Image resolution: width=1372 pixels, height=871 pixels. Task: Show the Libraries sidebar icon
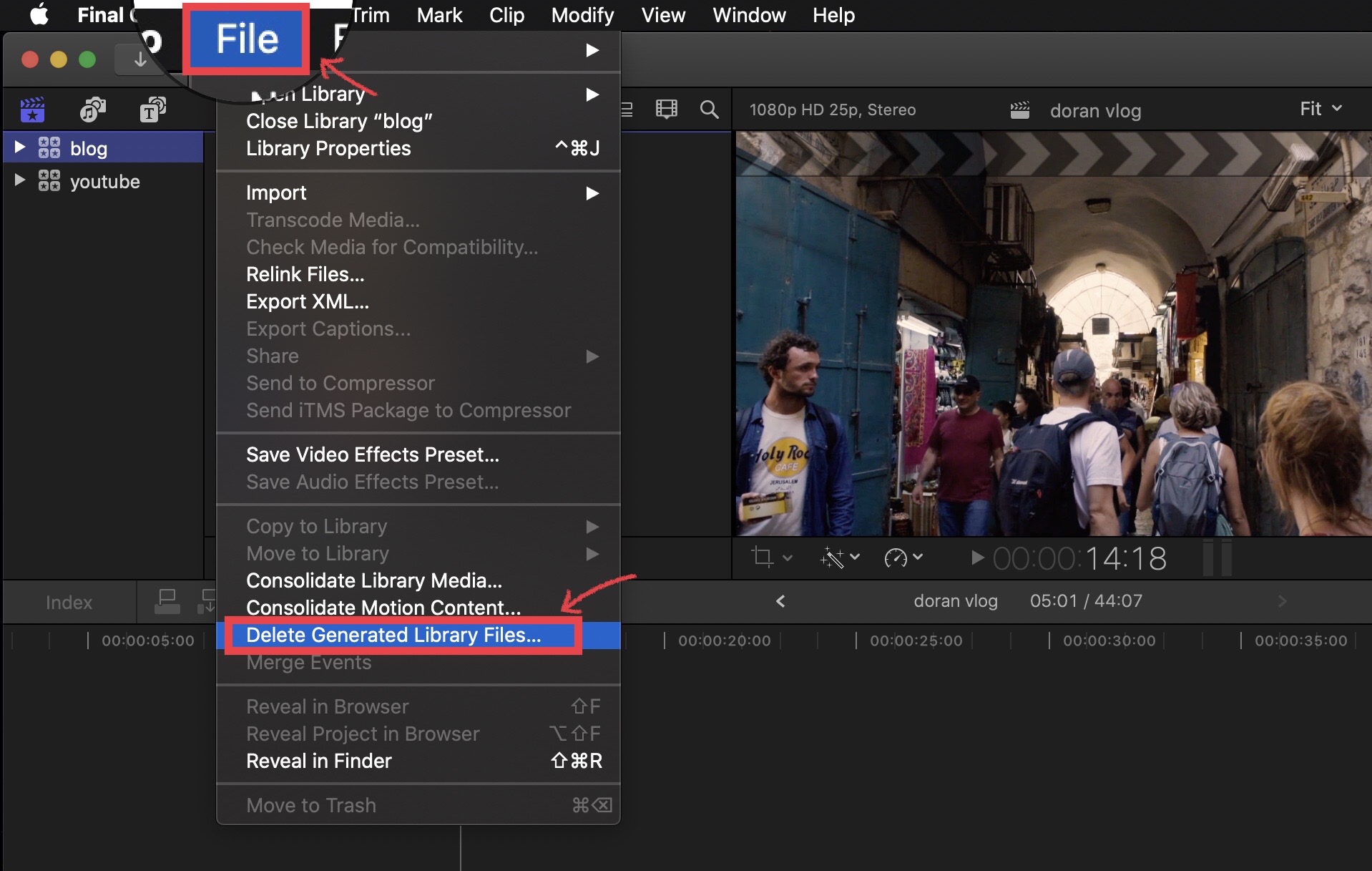(32, 110)
